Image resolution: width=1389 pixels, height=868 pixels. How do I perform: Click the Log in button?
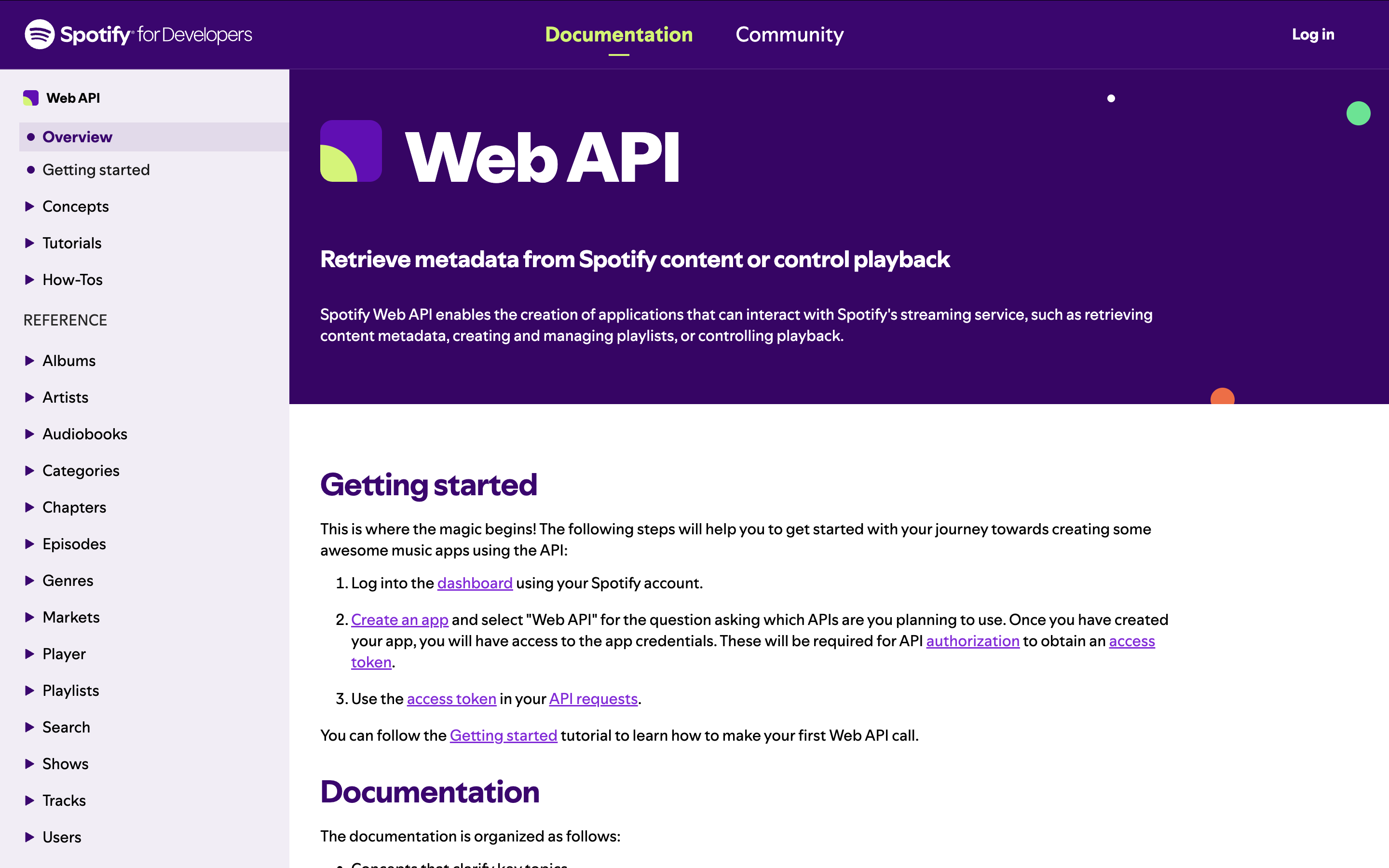click(1313, 34)
